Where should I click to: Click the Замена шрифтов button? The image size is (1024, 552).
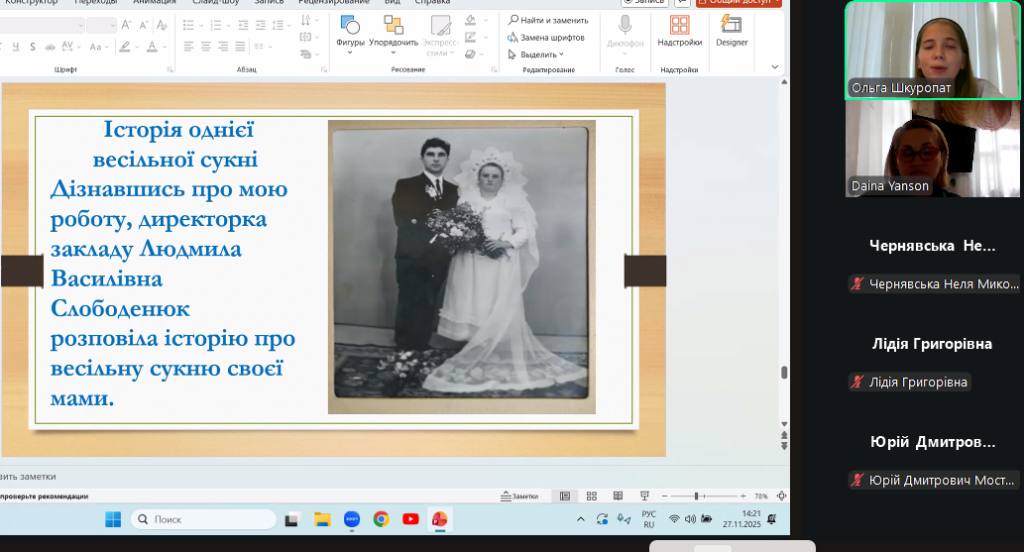[546, 37]
